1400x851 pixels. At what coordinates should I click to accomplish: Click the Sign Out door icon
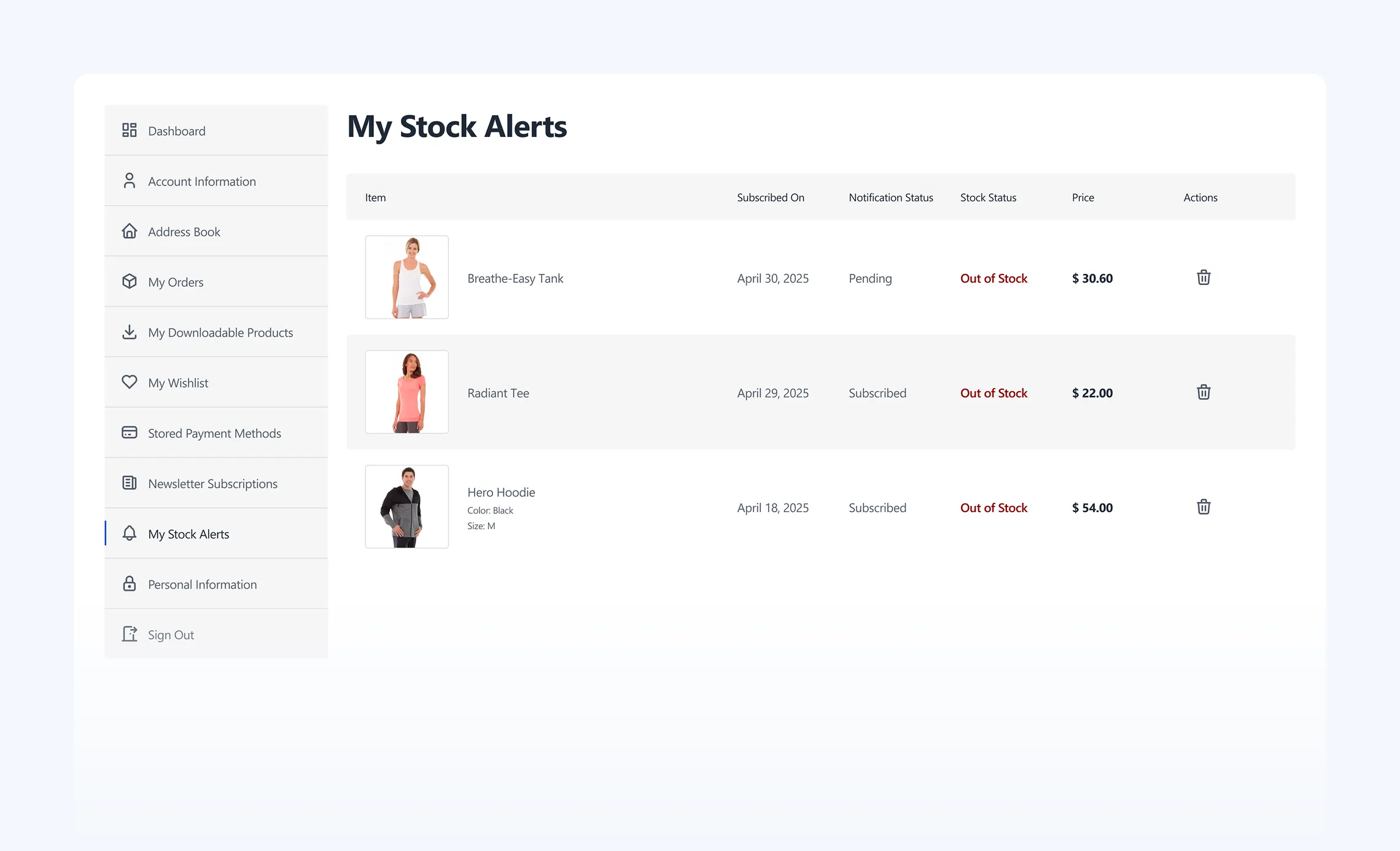click(x=129, y=634)
